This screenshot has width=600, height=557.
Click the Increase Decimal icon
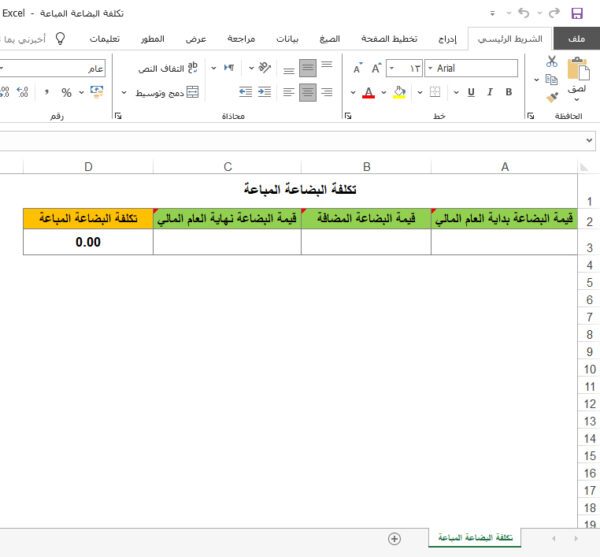click(23, 92)
